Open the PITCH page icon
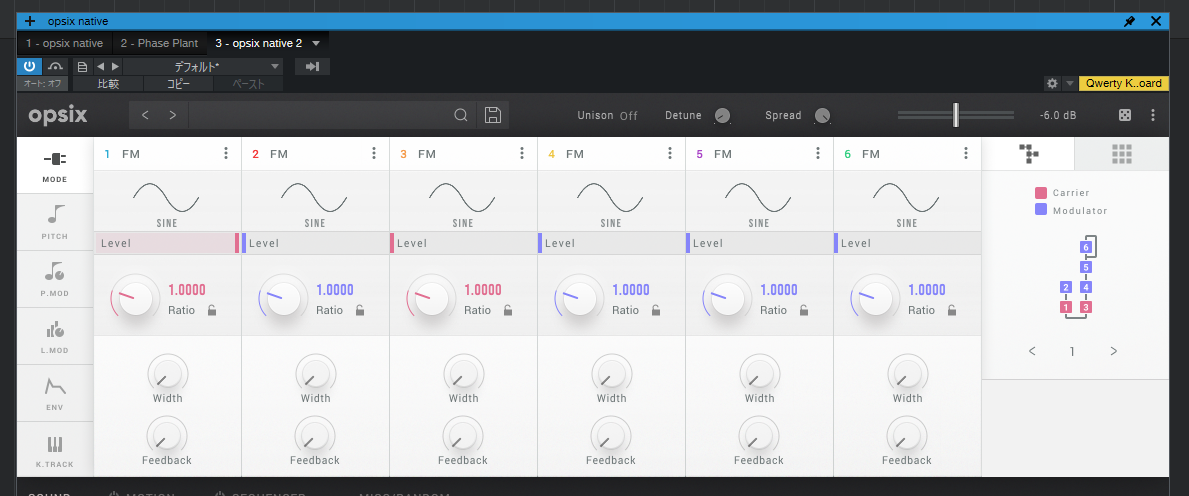This screenshot has width=1189, height=496. click(x=54, y=222)
